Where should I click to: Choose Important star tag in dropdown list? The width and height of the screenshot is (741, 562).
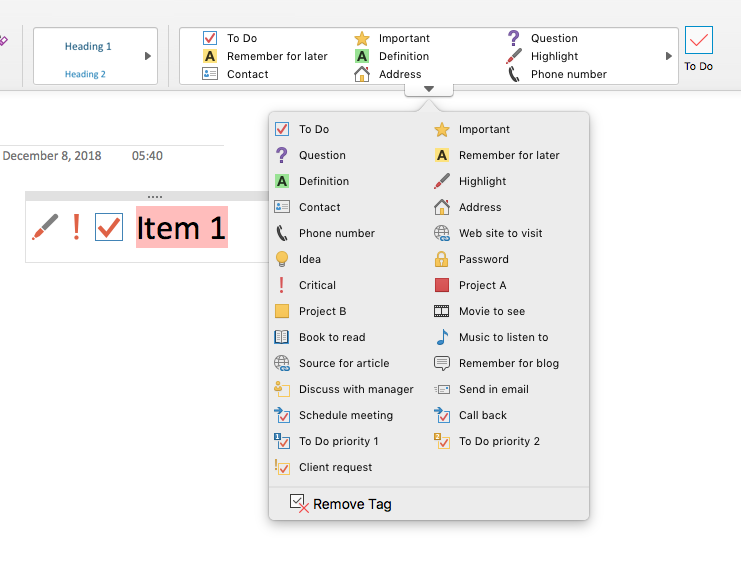(x=472, y=129)
